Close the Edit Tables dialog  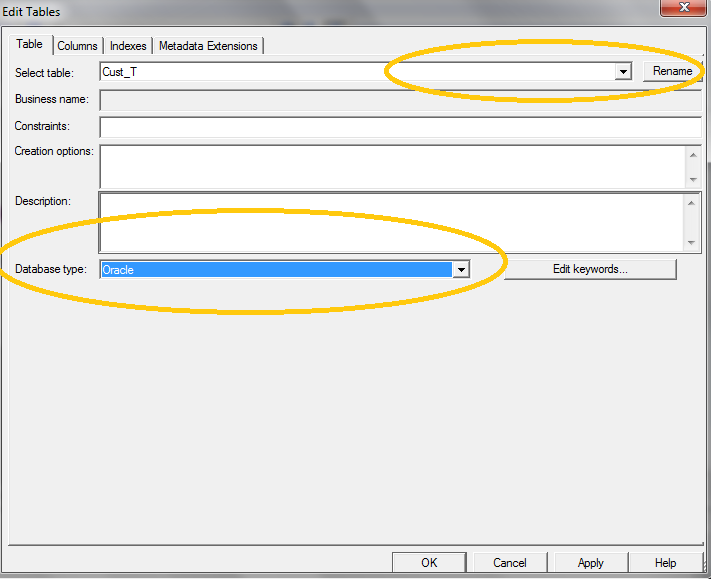click(683, 7)
